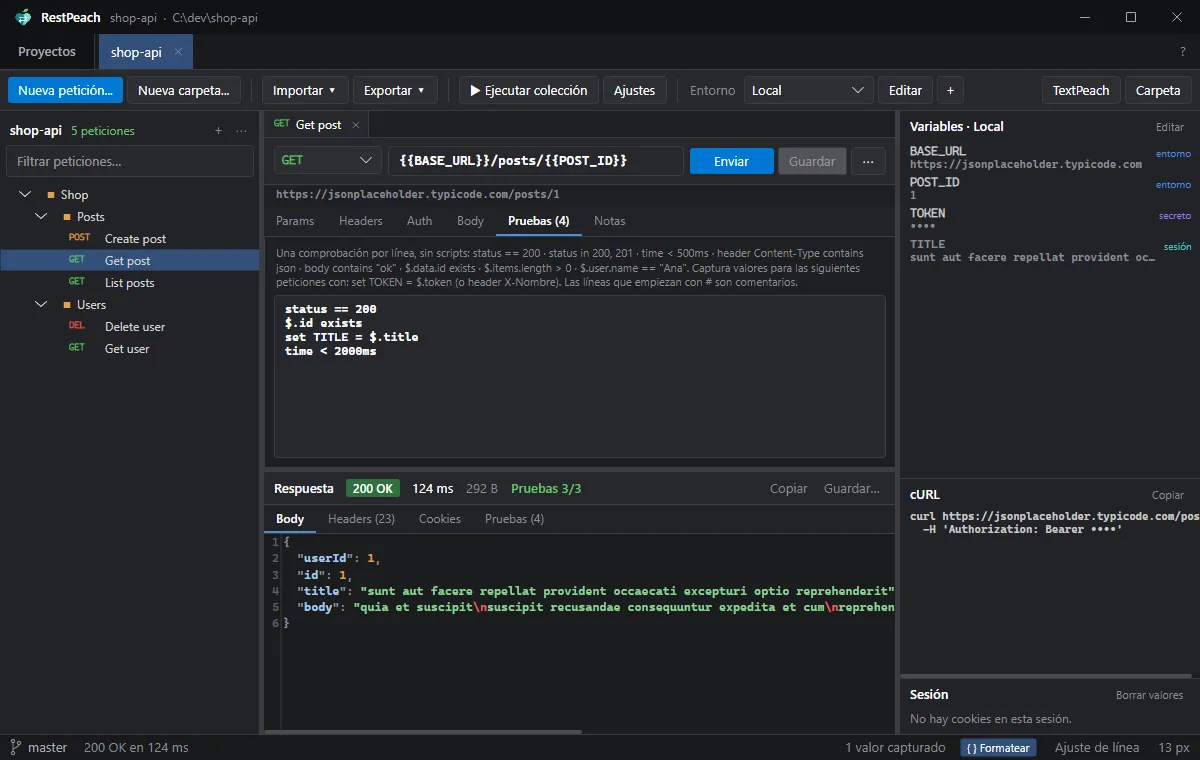Create a folder with Nueva carpeta
Image resolution: width=1200 pixels, height=760 pixels.
(x=184, y=90)
